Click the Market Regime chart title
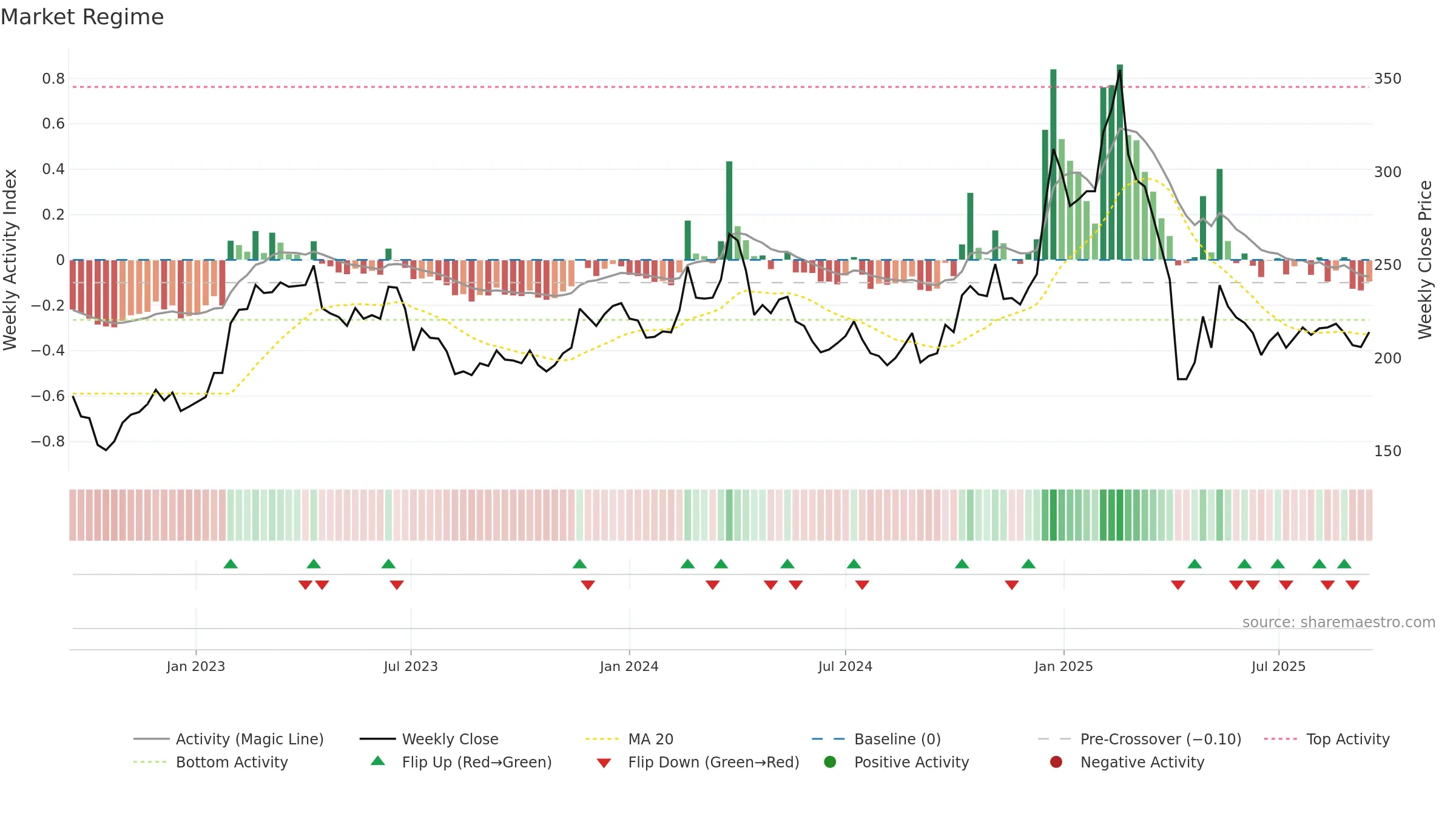The height and width of the screenshot is (819, 1456). pos(82,17)
